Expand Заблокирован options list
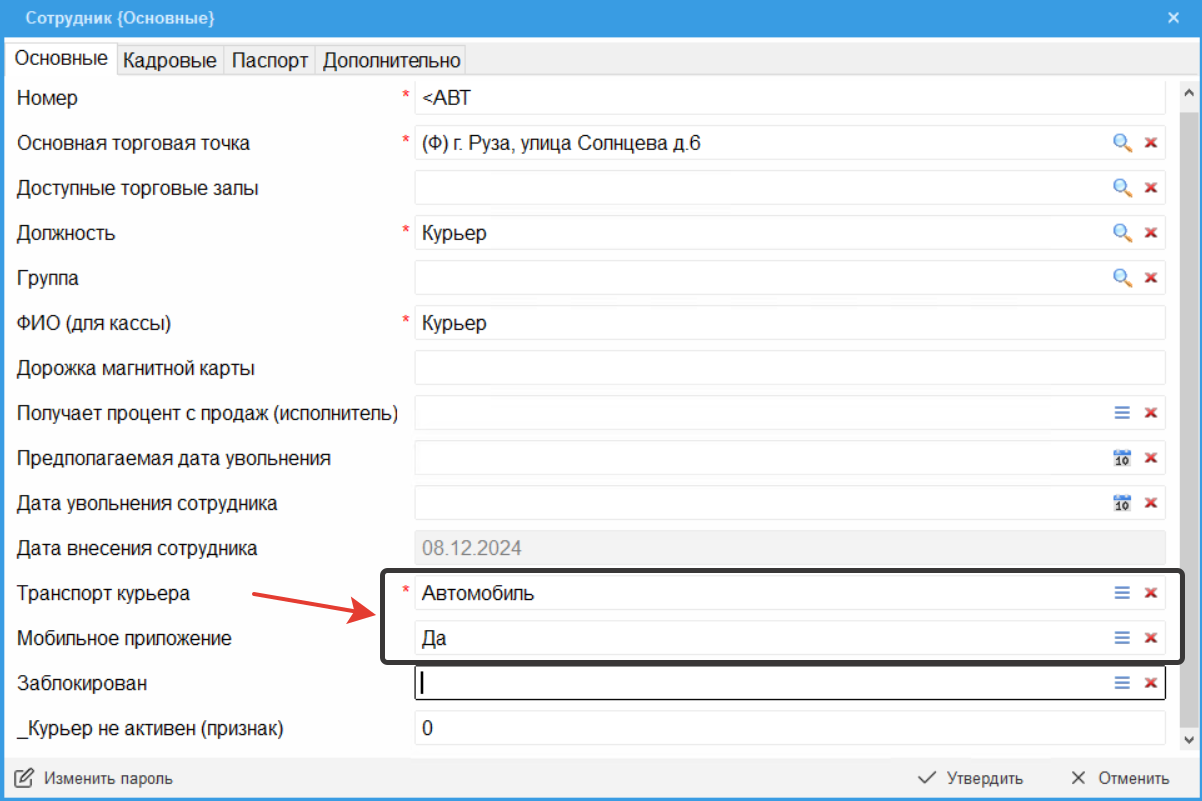Screen dimensions: 1202x801 coord(1122,683)
